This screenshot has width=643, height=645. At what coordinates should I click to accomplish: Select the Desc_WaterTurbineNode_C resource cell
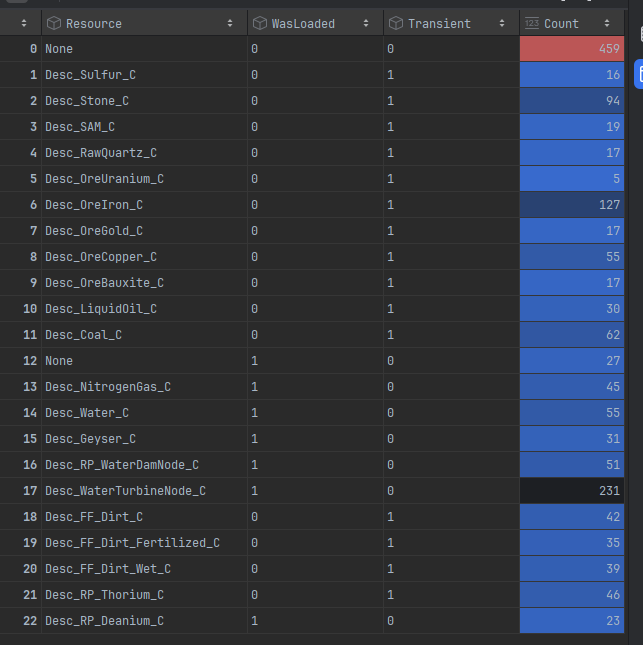tap(144, 491)
